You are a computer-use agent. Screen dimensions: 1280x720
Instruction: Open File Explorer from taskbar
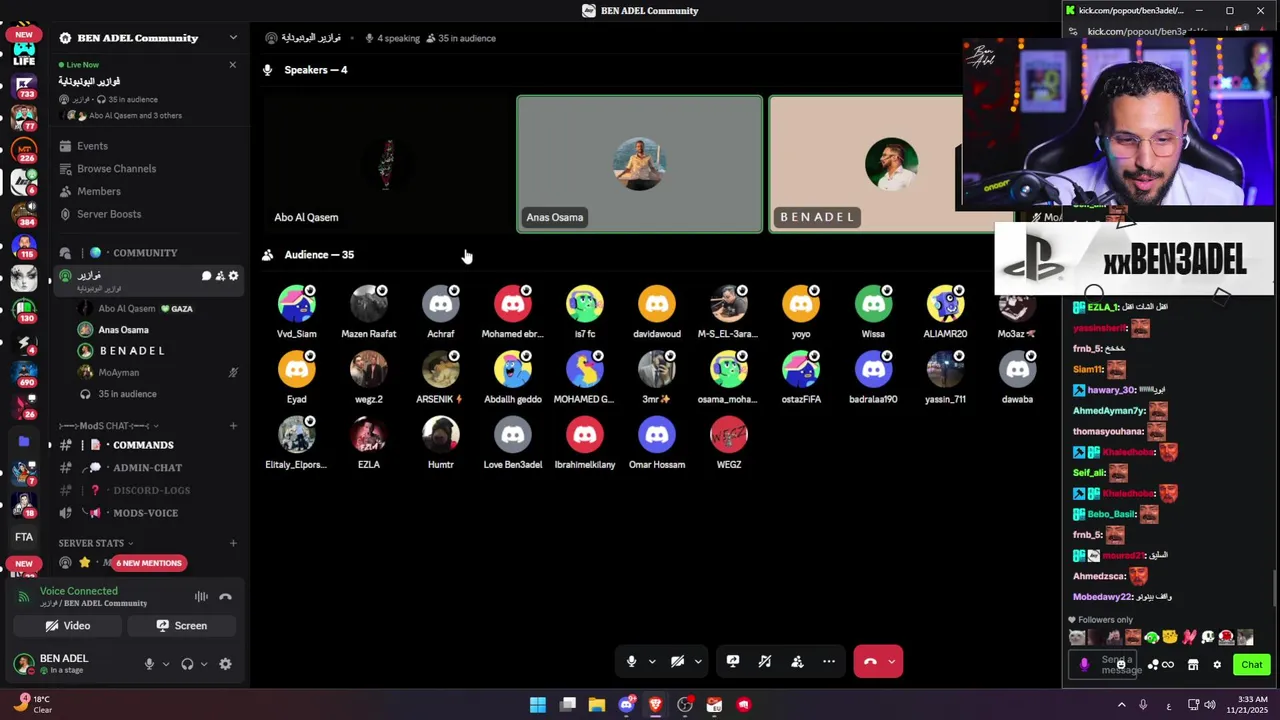pyautogui.click(x=597, y=705)
